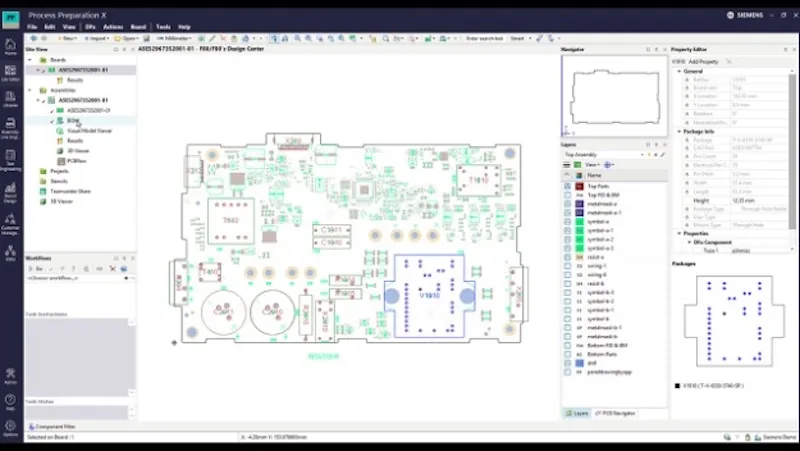Click the delete X icon in the Workflows toolbar

[x=112, y=268]
